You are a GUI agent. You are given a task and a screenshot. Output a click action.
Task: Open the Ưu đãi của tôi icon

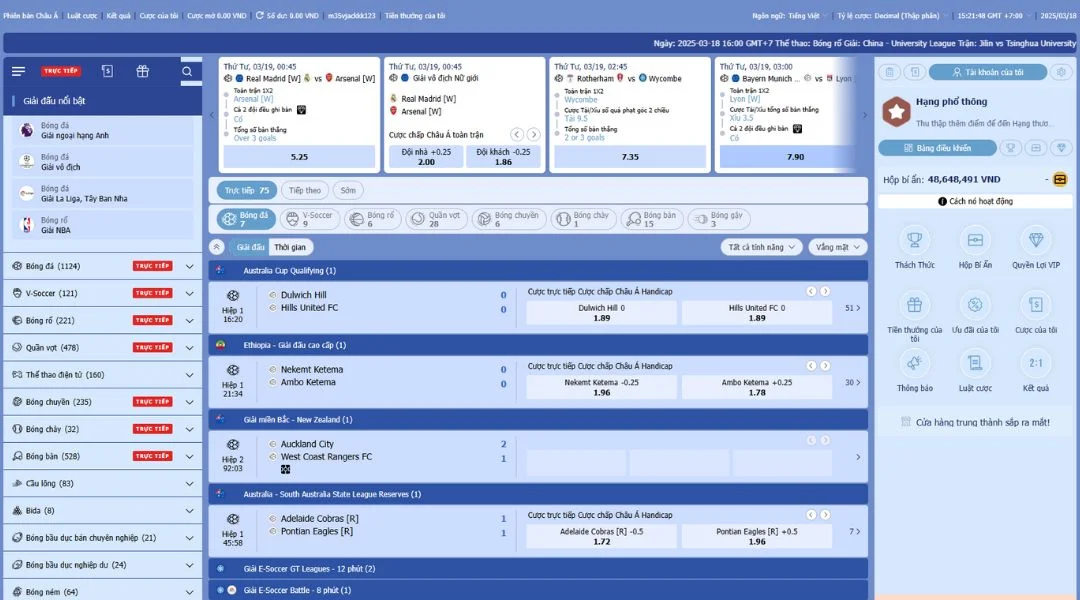[975, 305]
